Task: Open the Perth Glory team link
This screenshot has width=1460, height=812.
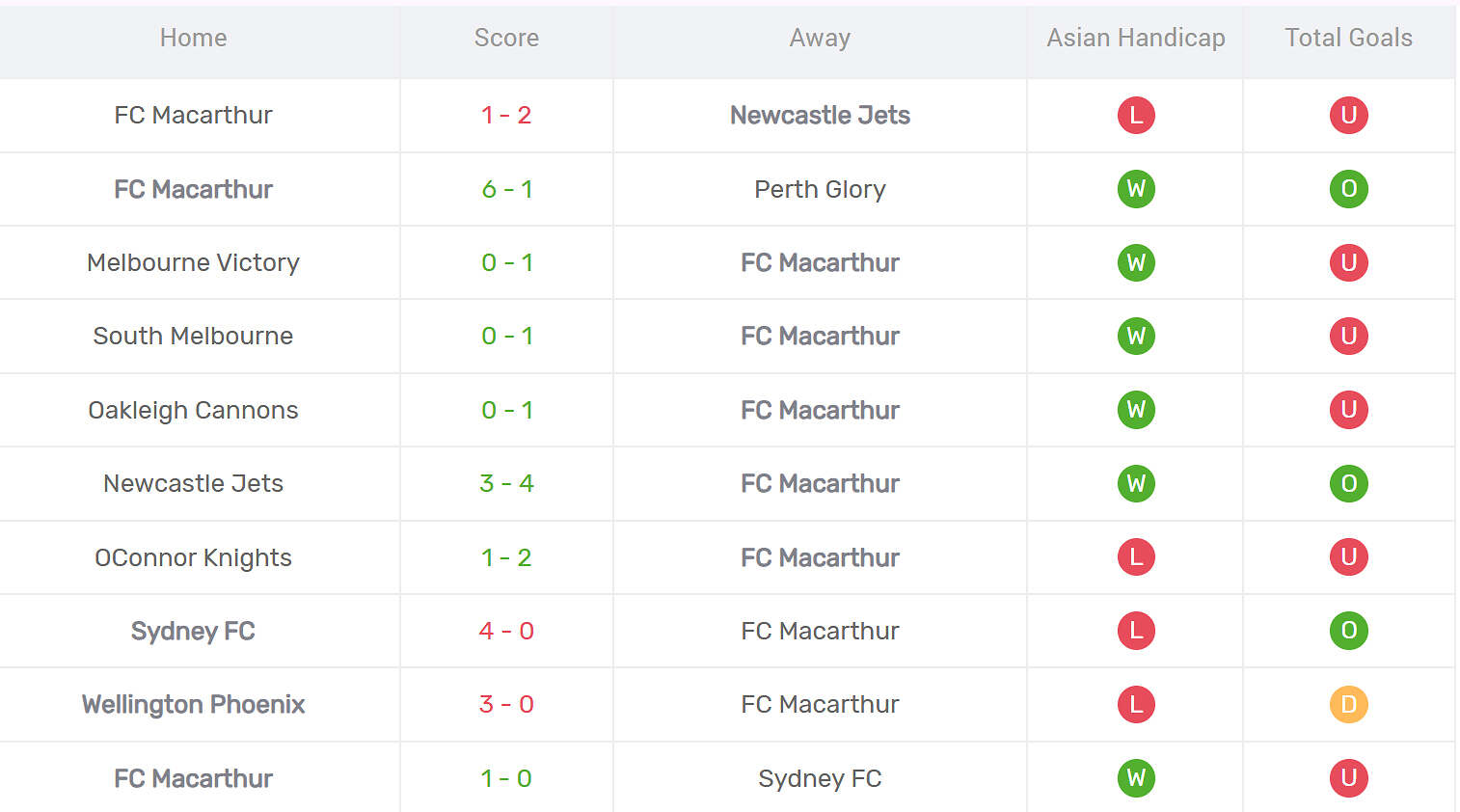Action: 820,190
